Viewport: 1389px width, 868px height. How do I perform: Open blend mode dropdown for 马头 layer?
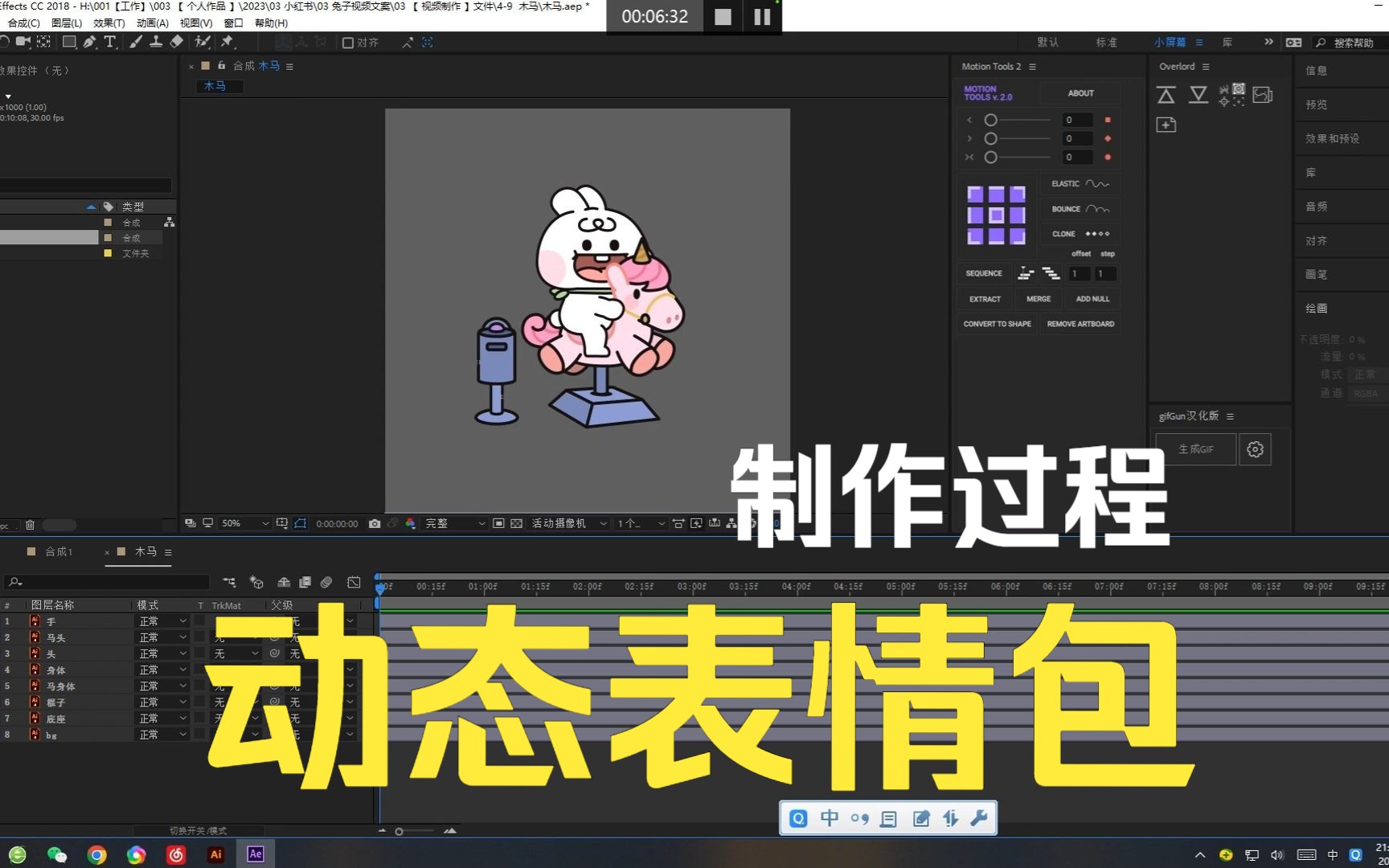[x=162, y=637]
